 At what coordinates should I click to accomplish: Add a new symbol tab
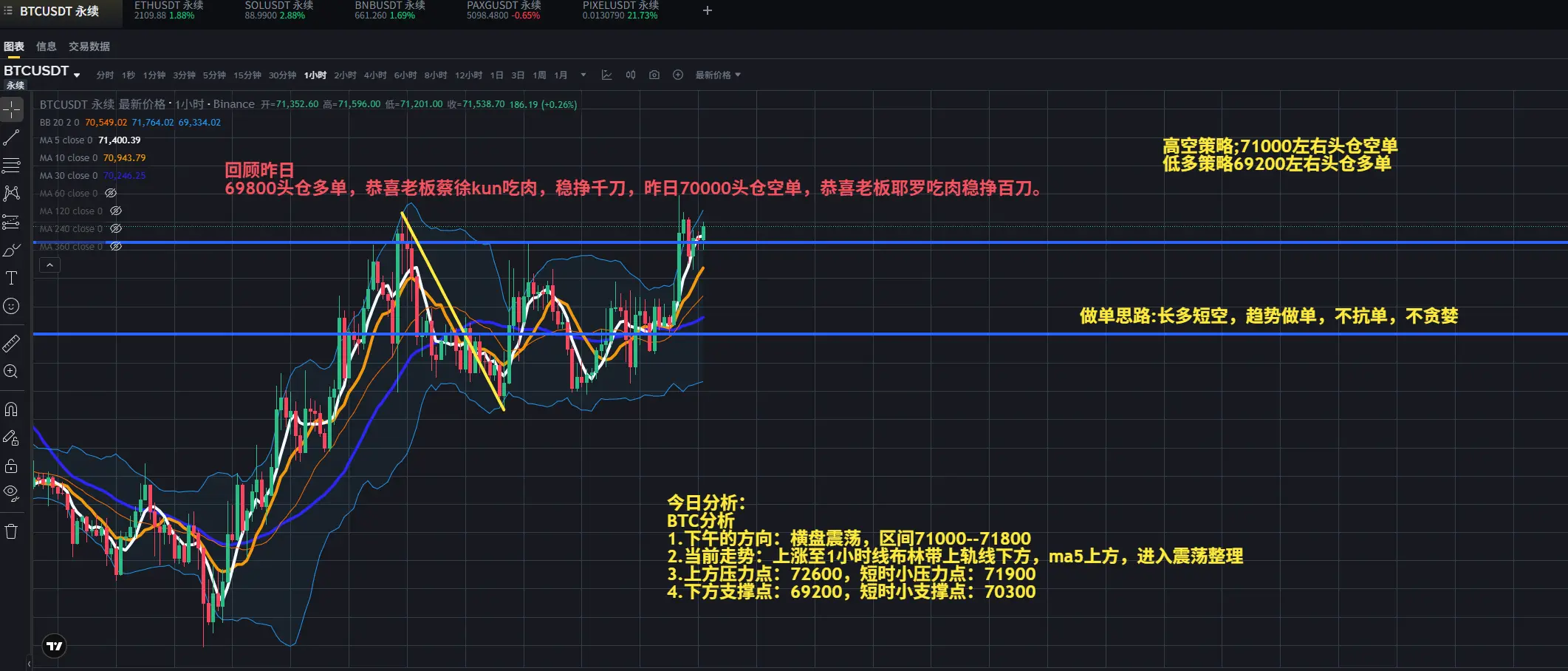tap(708, 10)
